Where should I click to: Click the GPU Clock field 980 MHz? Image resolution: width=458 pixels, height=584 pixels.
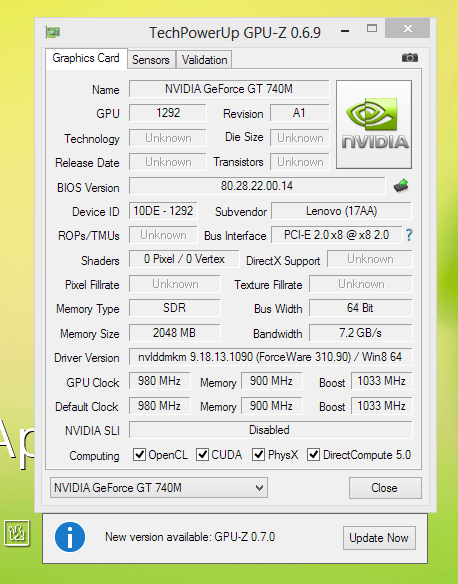[159, 381]
